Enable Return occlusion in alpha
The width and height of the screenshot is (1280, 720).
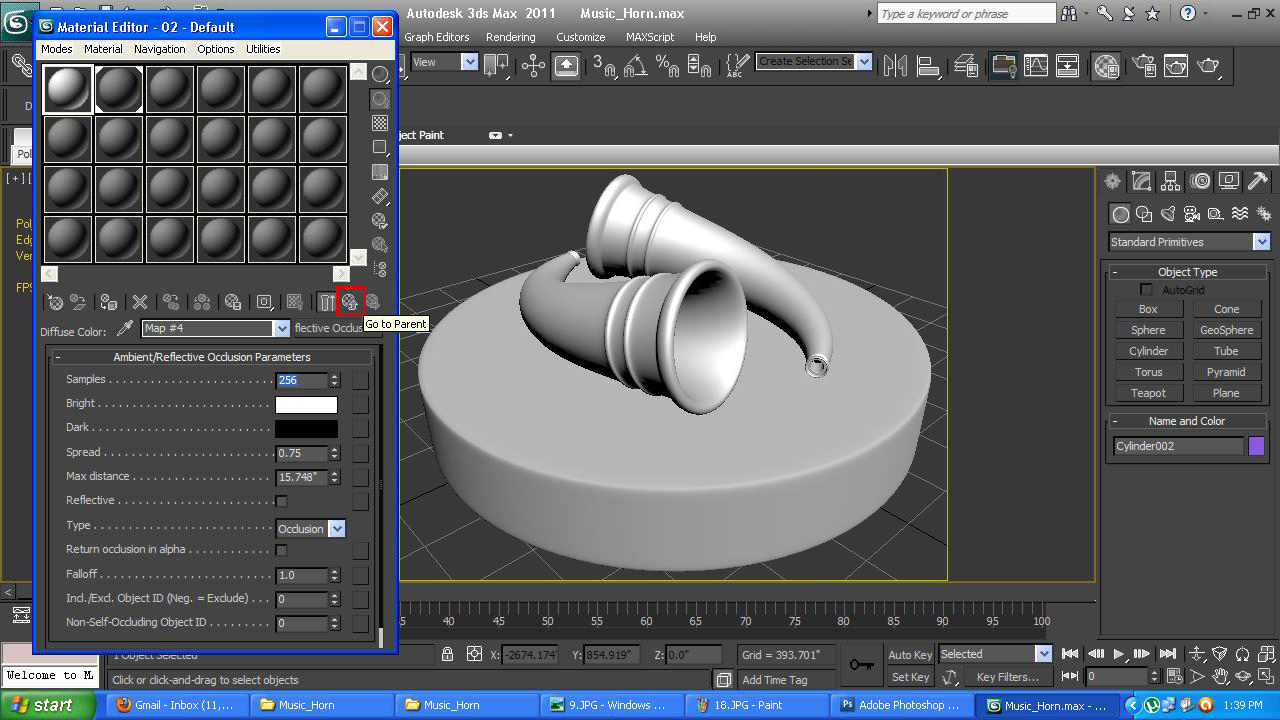click(281, 550)
